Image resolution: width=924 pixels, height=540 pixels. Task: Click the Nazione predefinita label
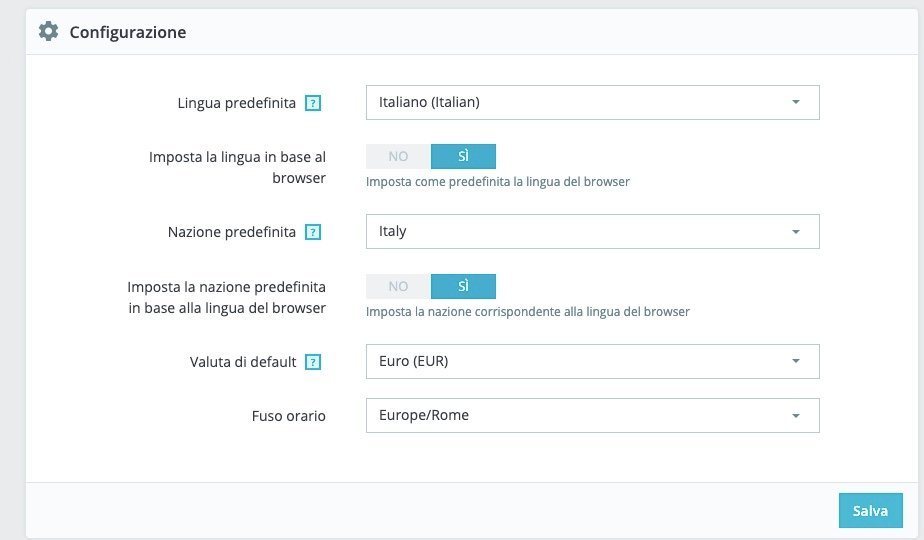231,232
